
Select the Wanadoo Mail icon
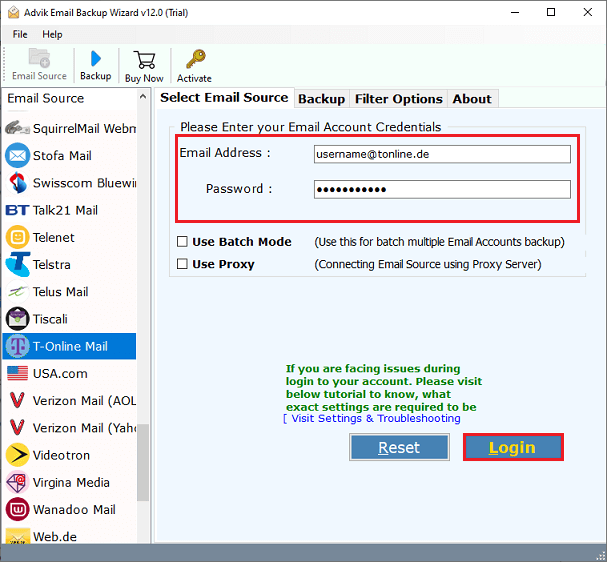pos(17,509)
